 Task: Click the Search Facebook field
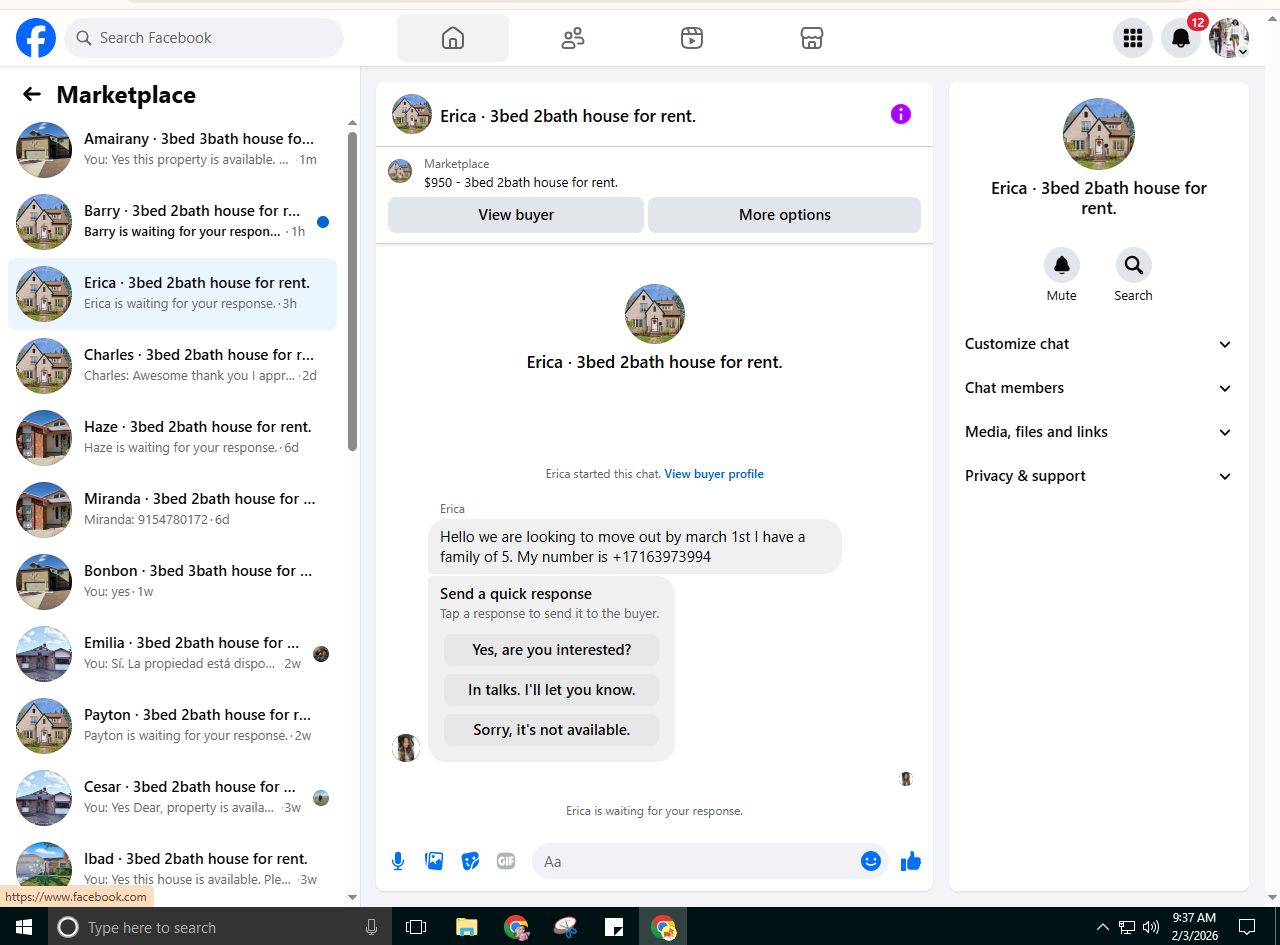204,38
